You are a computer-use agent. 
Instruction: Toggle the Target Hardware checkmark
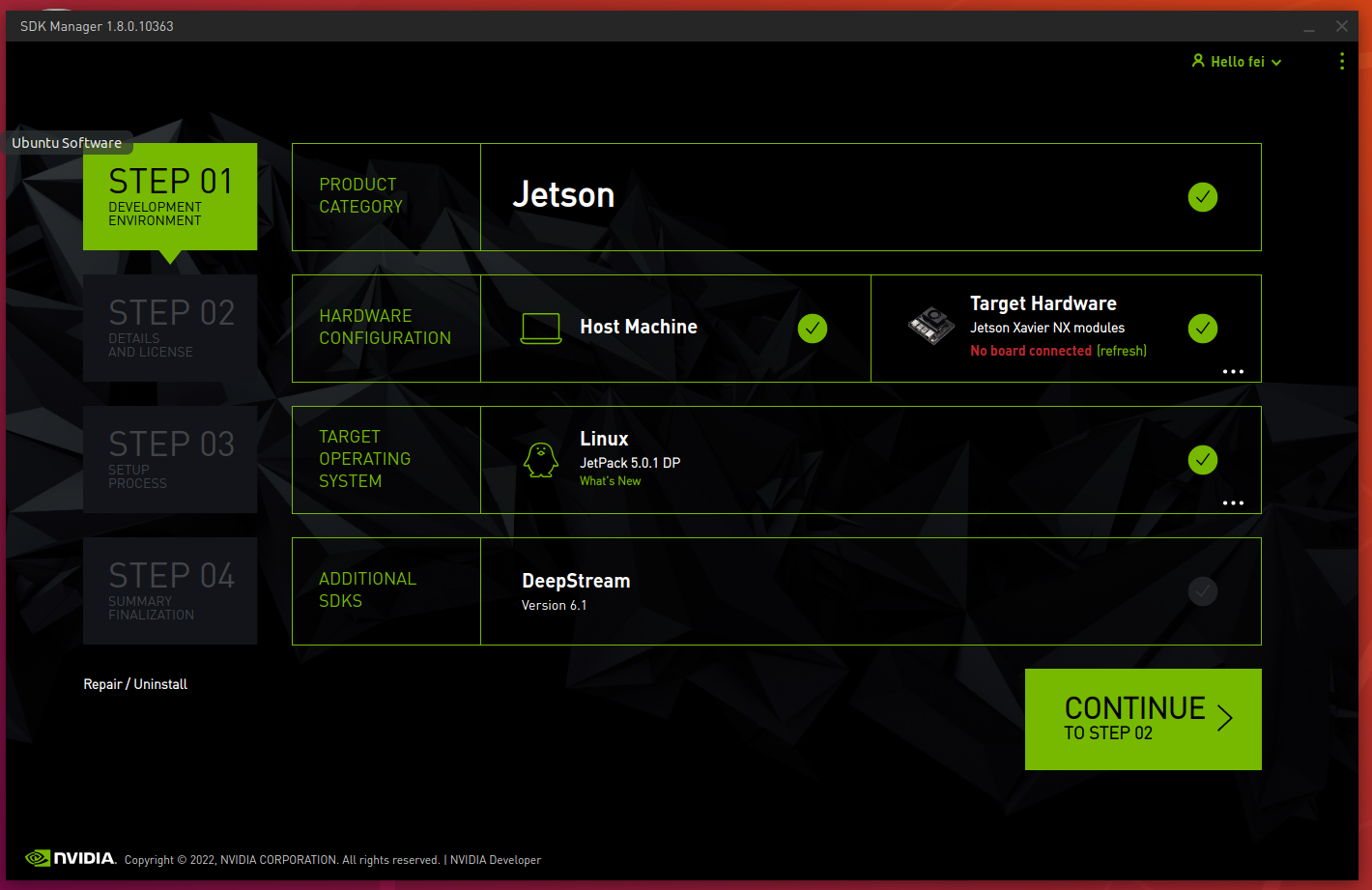[1202, 329]
